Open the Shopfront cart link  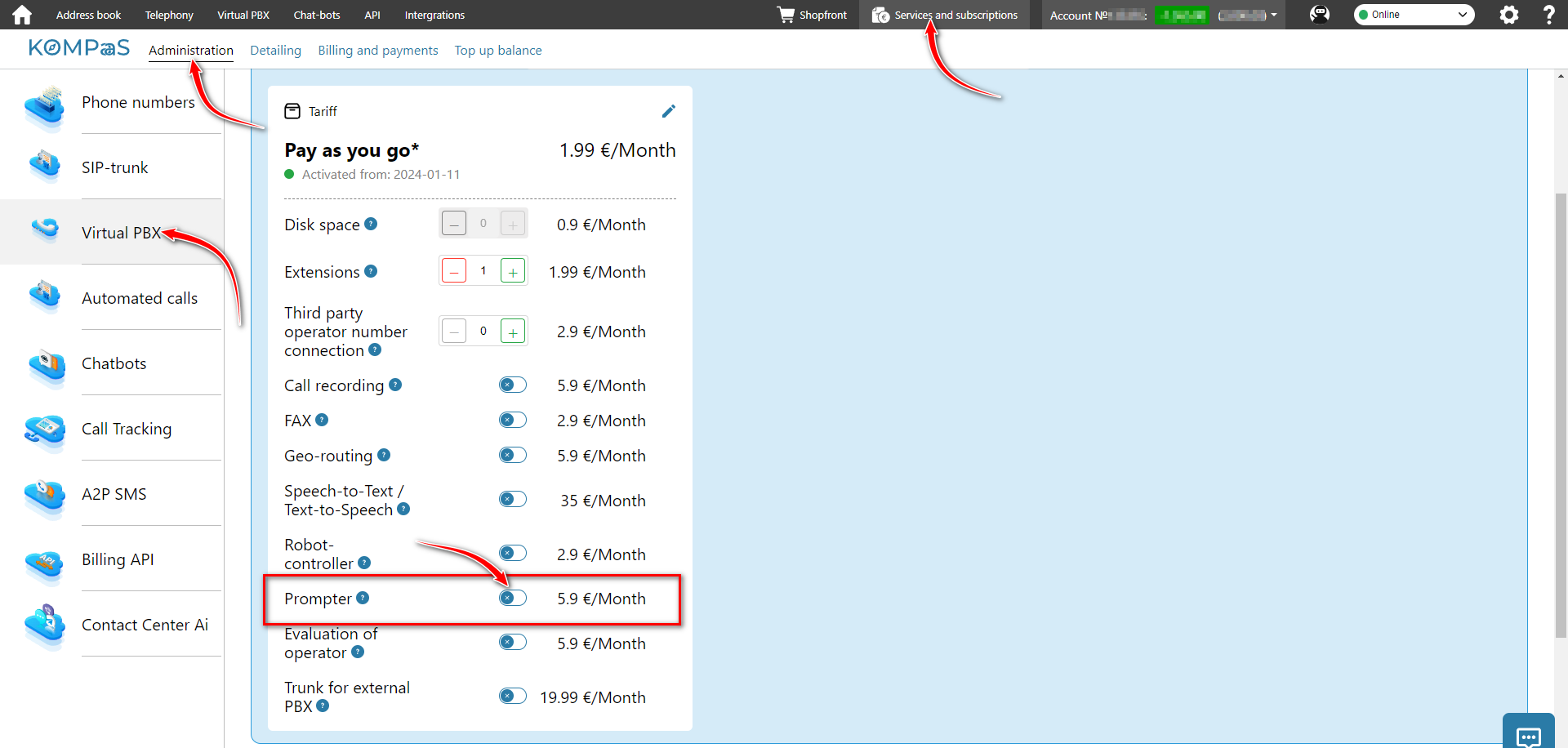[812, 15]
